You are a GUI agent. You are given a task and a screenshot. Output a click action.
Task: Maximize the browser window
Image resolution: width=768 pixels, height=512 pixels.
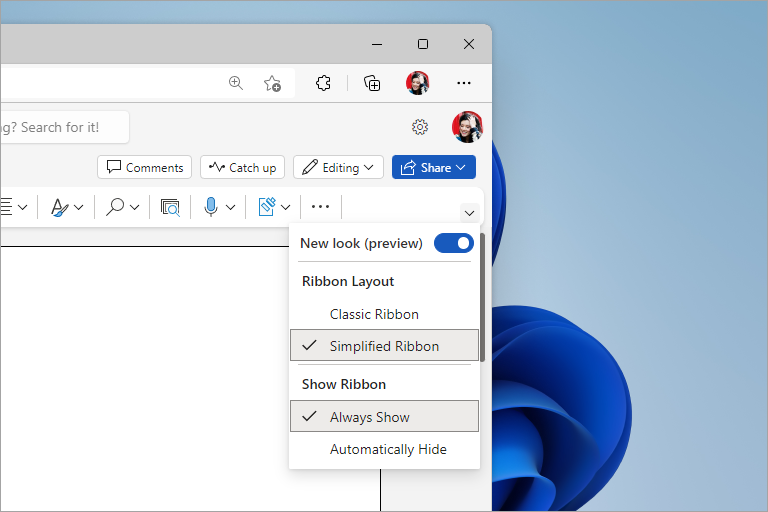tap(423, 44)
